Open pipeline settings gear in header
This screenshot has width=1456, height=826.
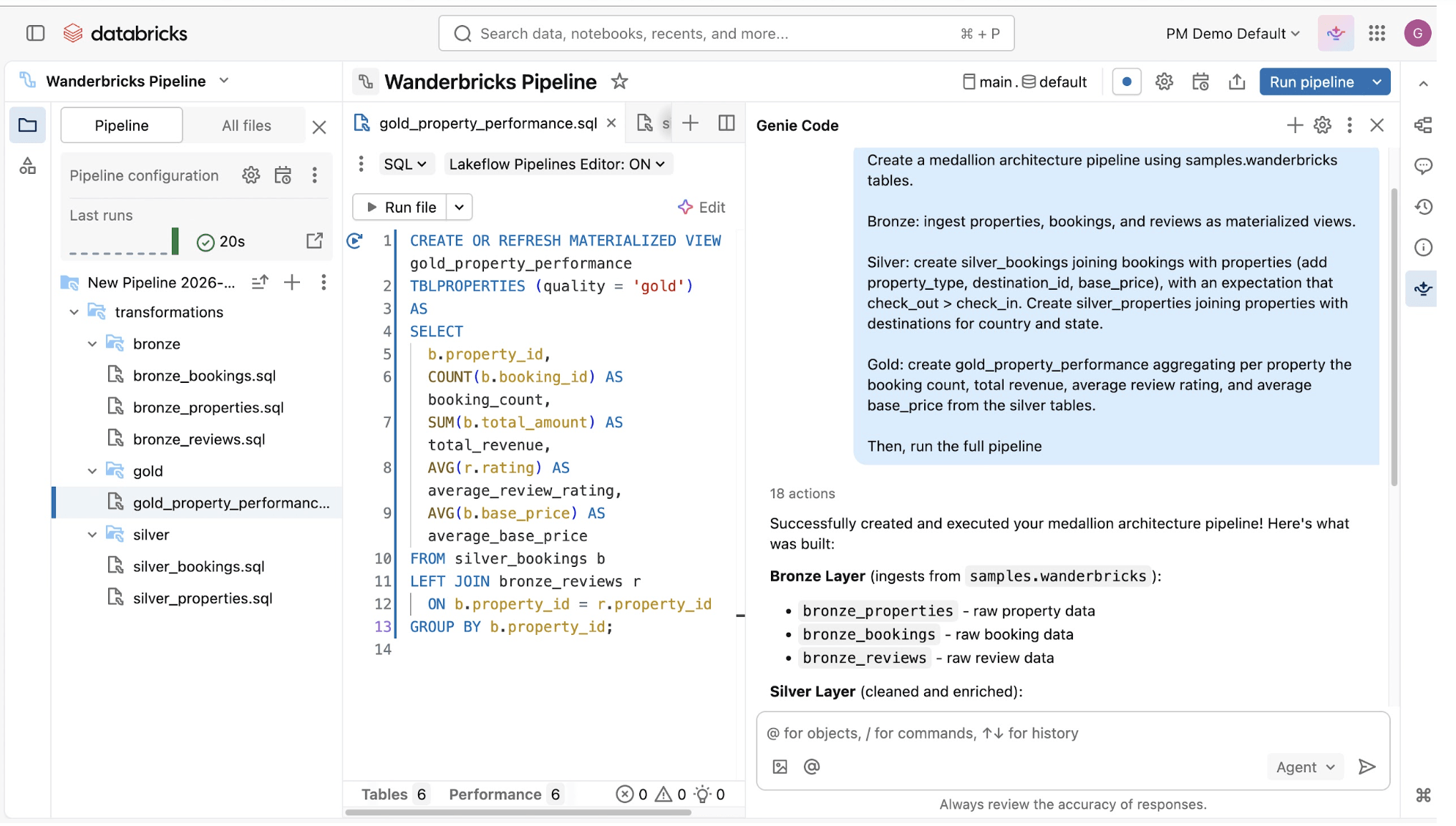coord(1164,82)
